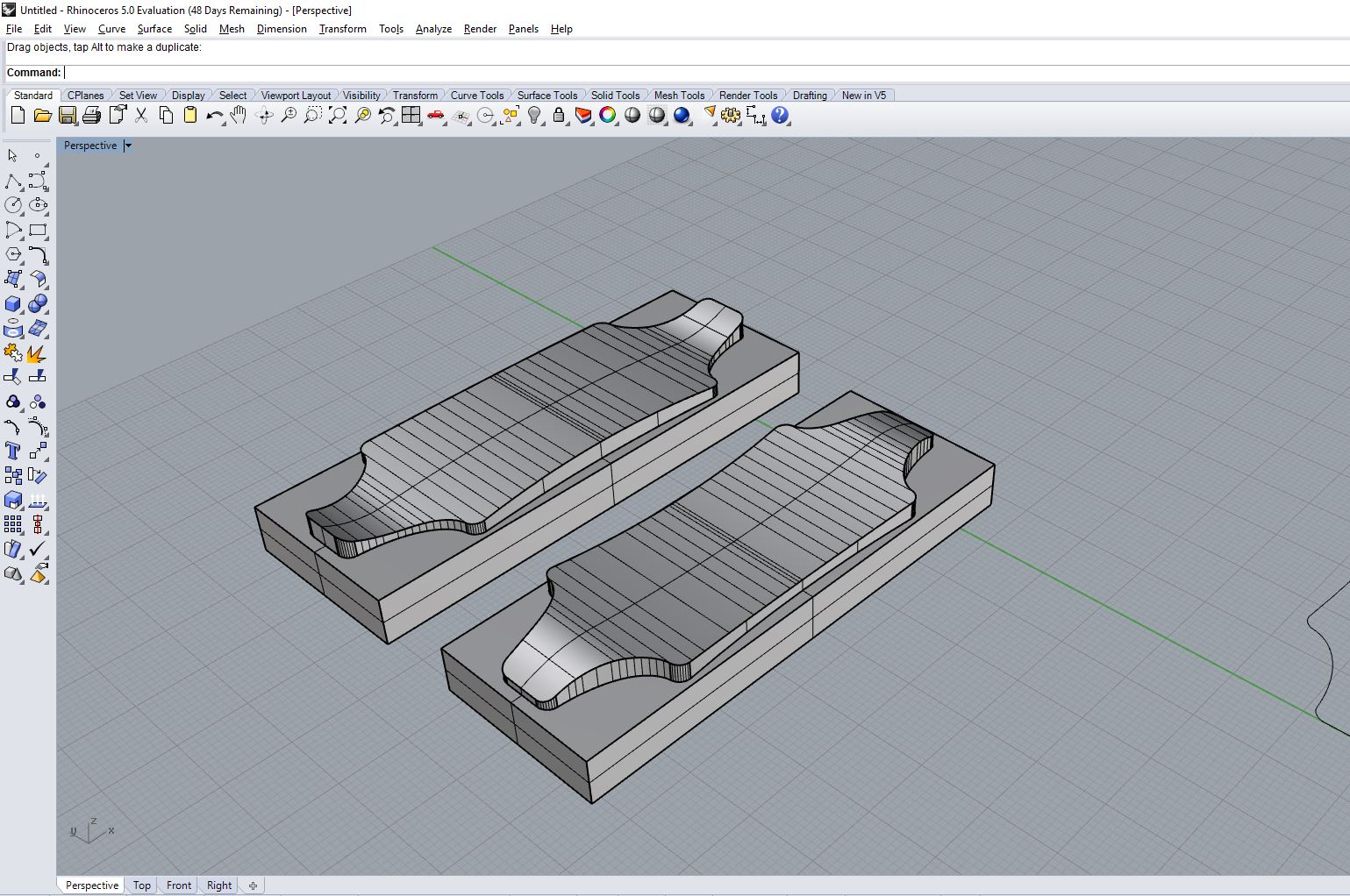The width and height of the screenshot is (1350, 896).
Task: Open the Surface menu
Action: click(154, 29)
